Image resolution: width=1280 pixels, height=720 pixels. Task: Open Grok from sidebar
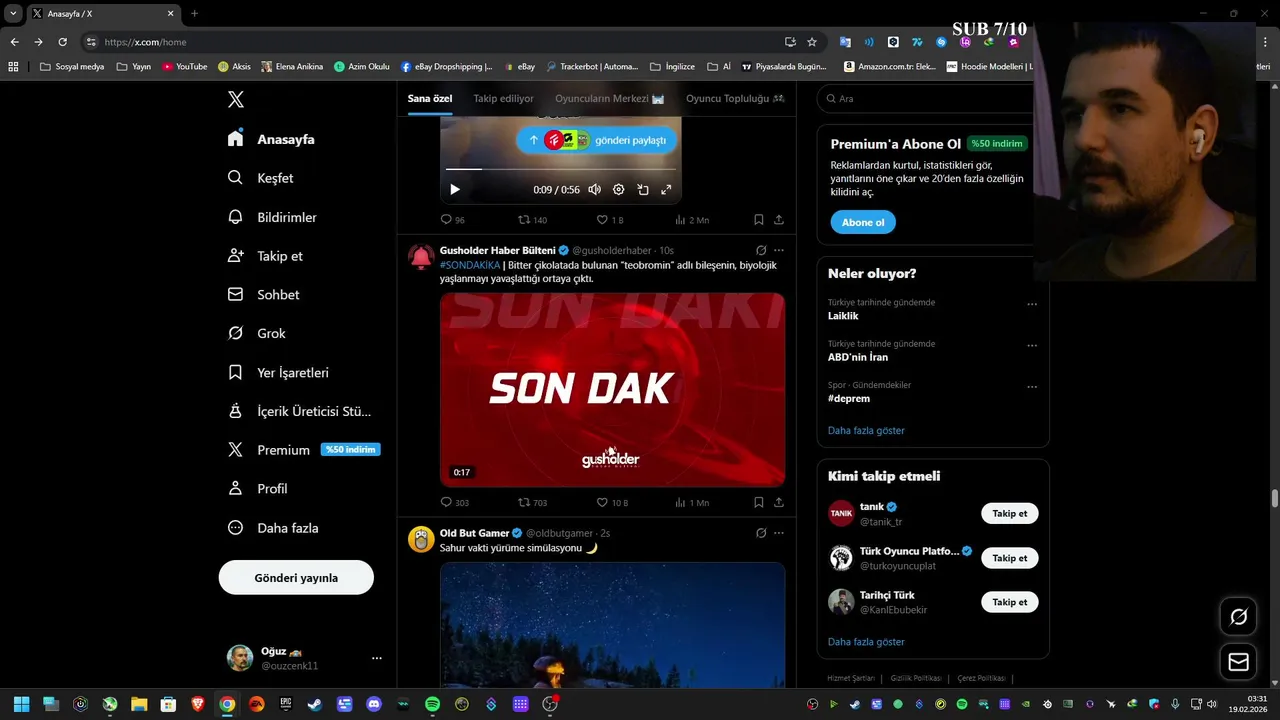256,333
